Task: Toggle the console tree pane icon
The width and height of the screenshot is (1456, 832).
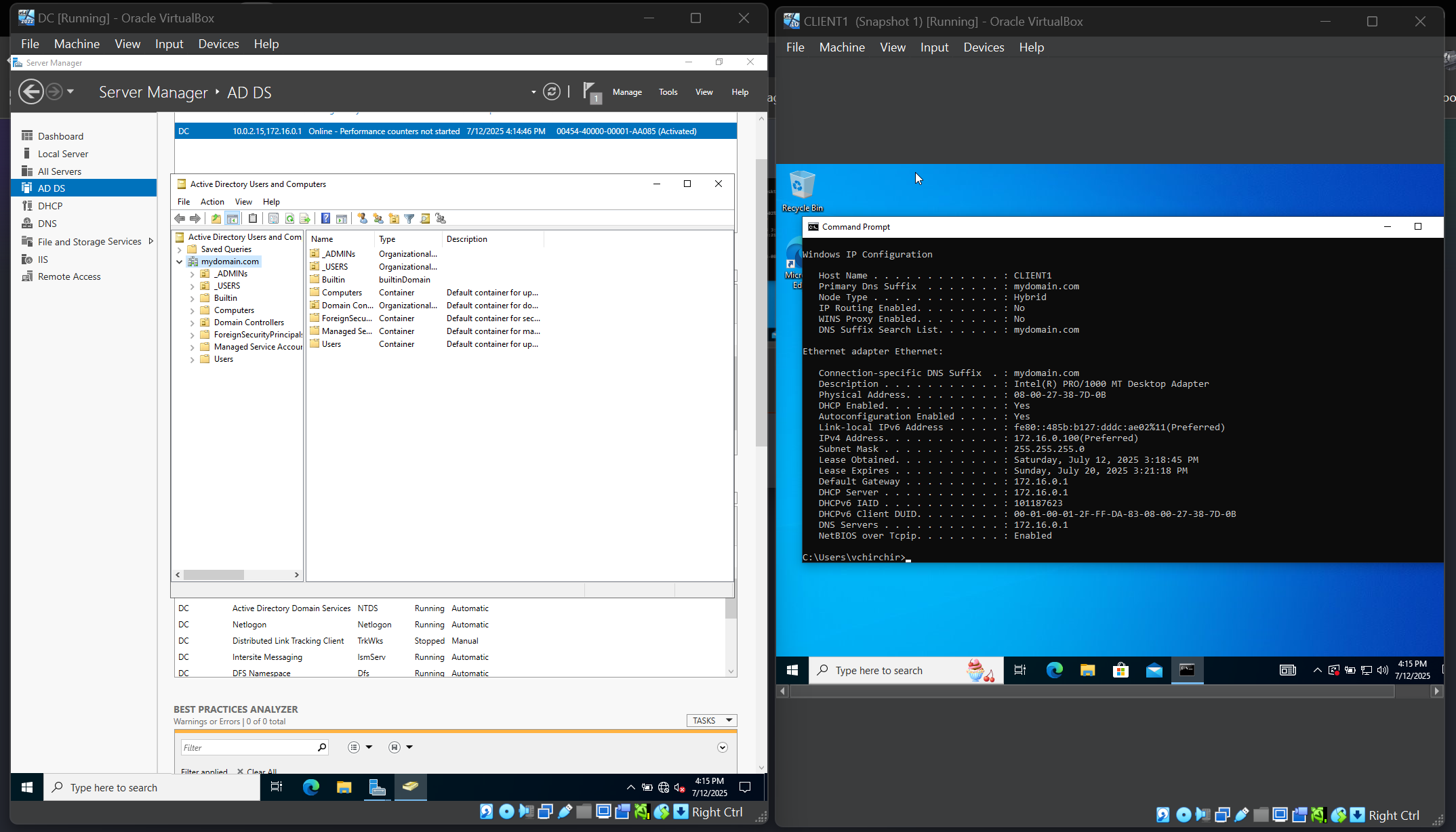Action: (x=232, y=218)
